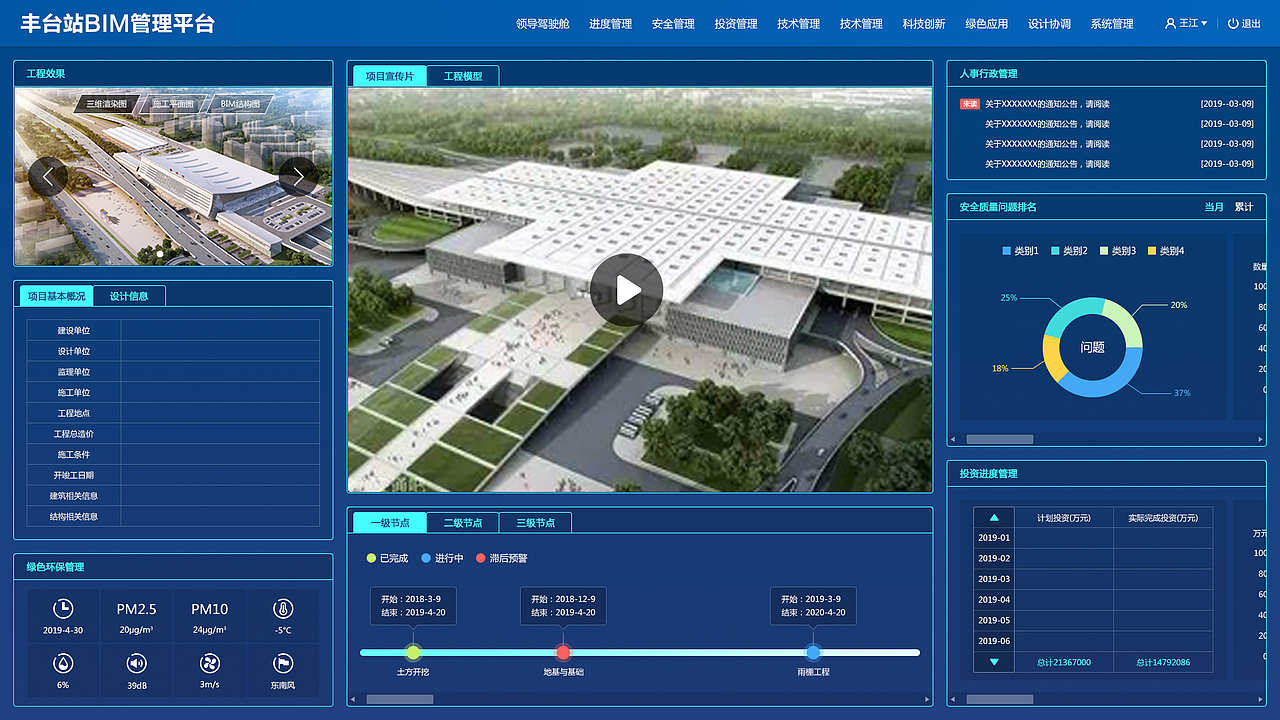Open the 王江 user dropdown

click(1186, 23)
